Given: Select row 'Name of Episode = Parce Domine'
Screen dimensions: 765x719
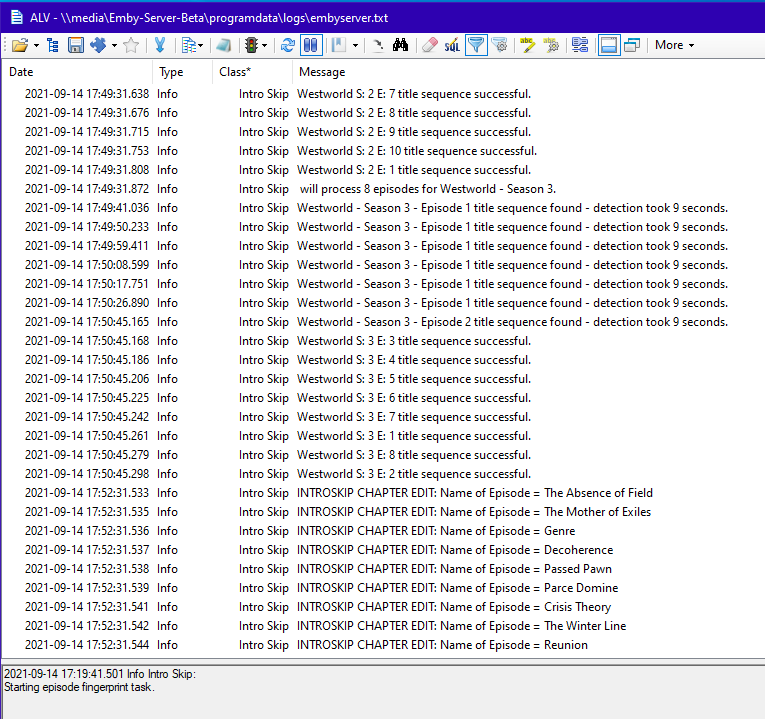Looking at the screenshot, I should pyautogui.click(x=382, y=588).
